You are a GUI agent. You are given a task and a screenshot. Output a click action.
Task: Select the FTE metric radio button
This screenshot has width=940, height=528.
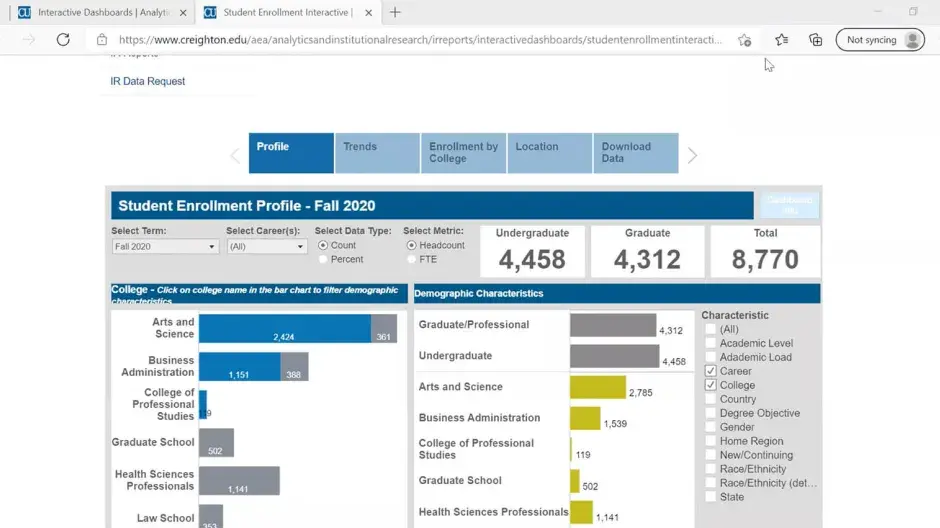coord(411,259)
